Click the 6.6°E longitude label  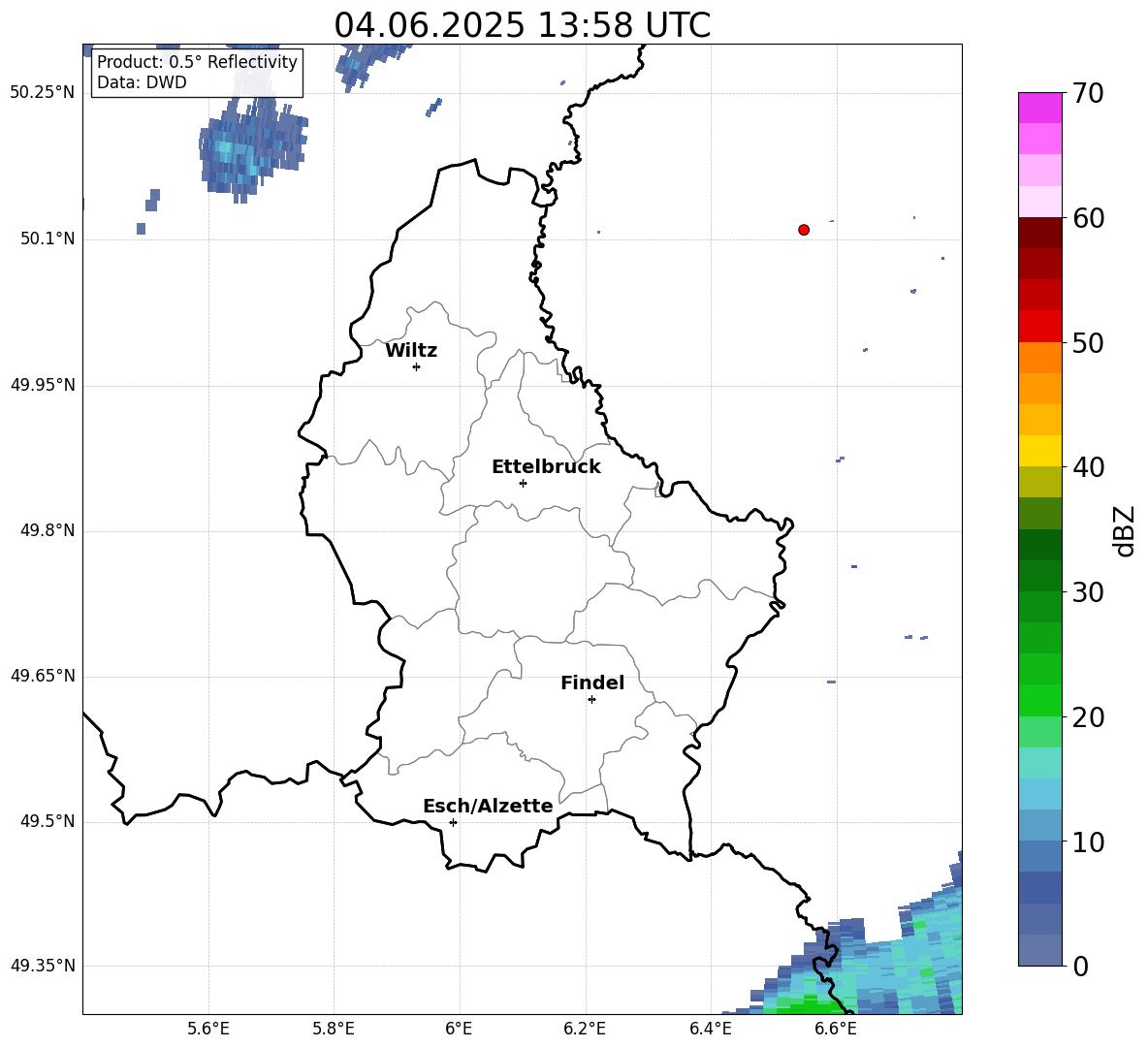[x=836, y=1029]
